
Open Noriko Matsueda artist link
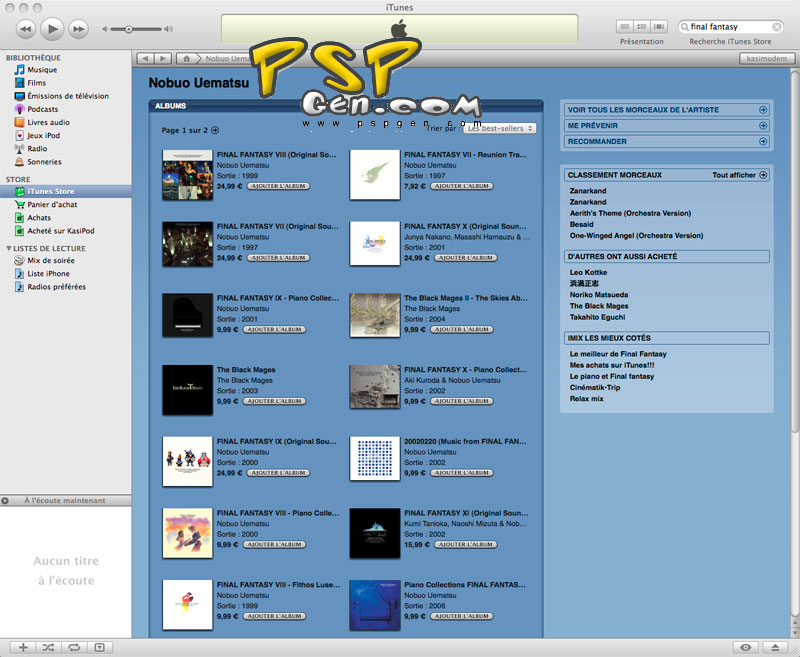pyautogui.click(x=598, y=295)
